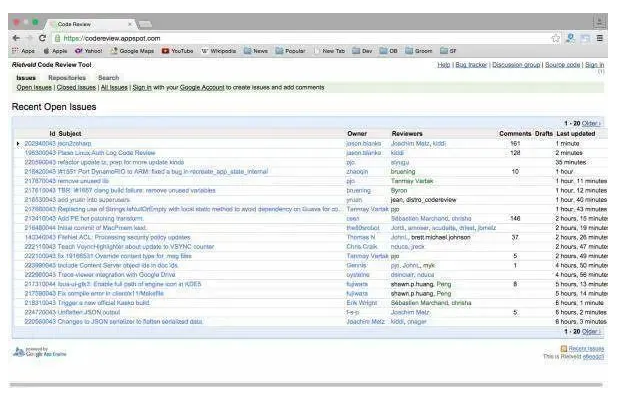The image size is (620, 398).
Task: Expand the News bookmarks folder
Action: (256, 51)
